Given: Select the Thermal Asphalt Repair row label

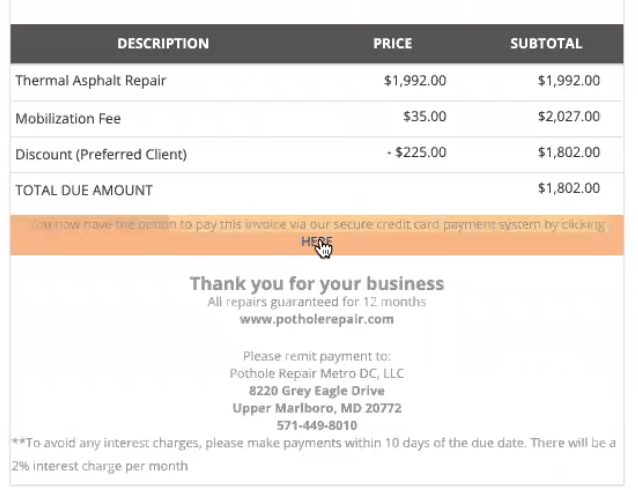Looking at the screenshot, I should pyautogui.click(x=91, y=81).
